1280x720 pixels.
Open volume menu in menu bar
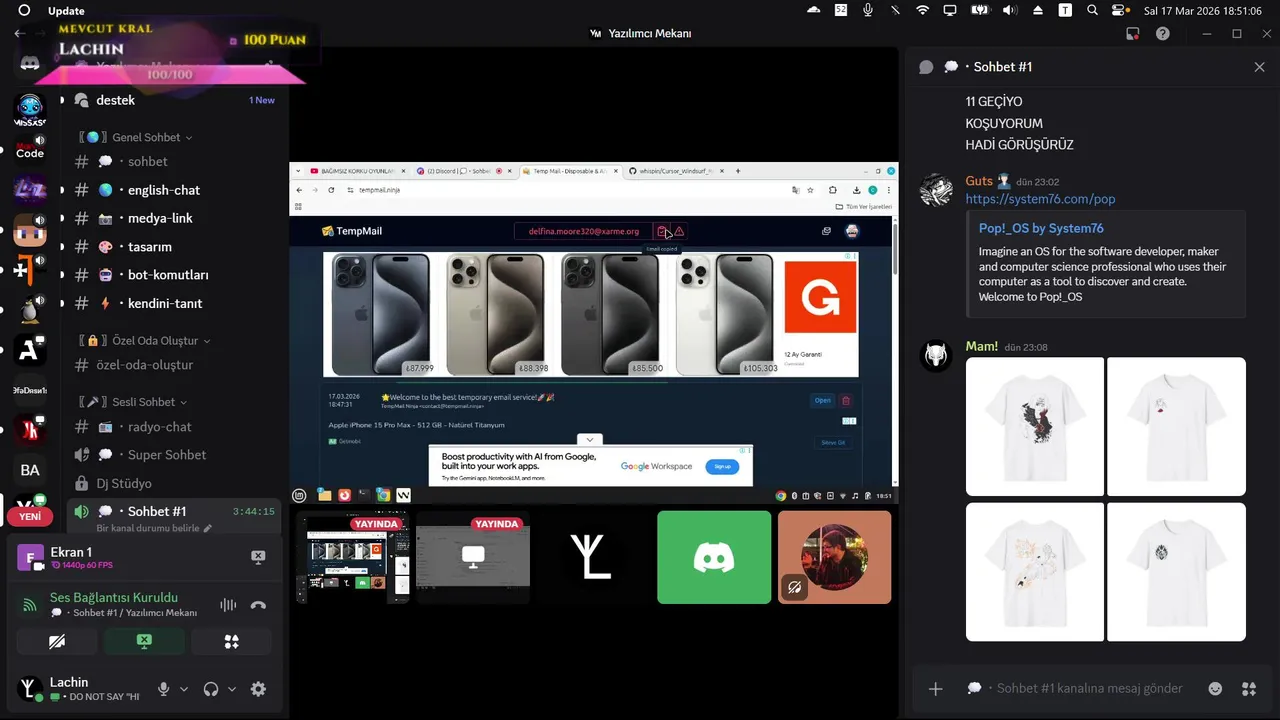(x=1010, y=10)
